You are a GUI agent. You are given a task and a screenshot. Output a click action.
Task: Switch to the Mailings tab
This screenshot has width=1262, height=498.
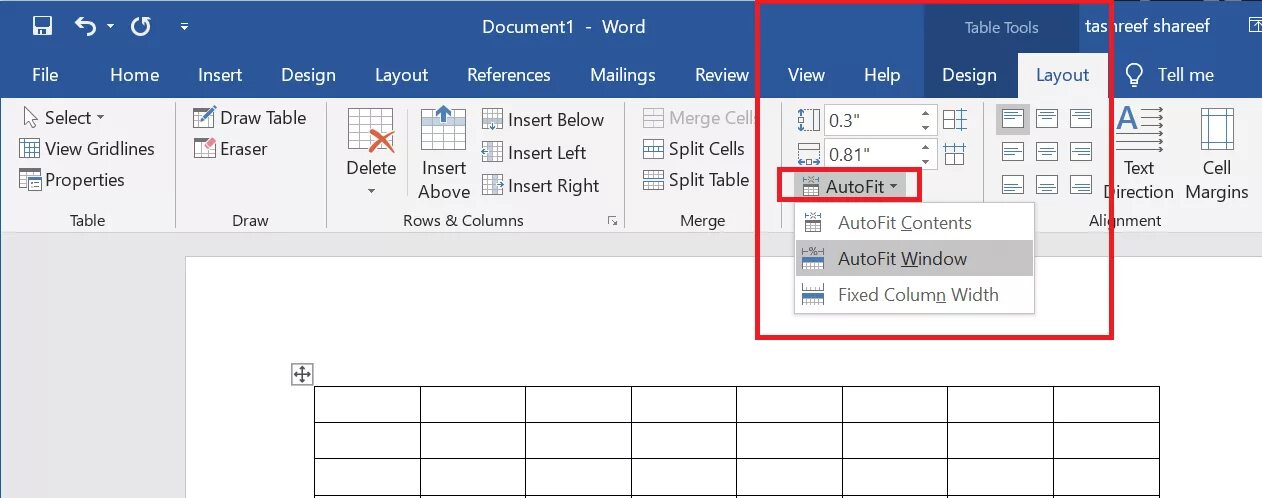point(623,75)
